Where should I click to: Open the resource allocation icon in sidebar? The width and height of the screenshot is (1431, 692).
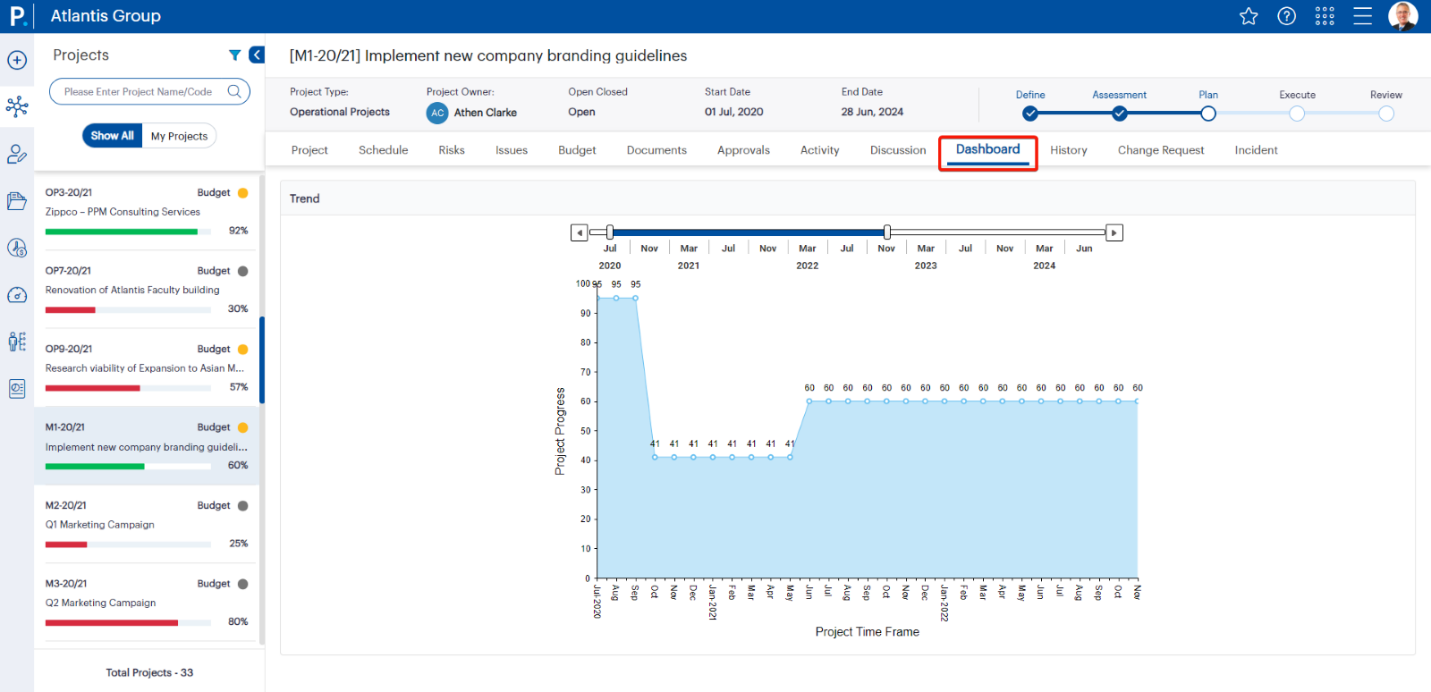point(17,342)
